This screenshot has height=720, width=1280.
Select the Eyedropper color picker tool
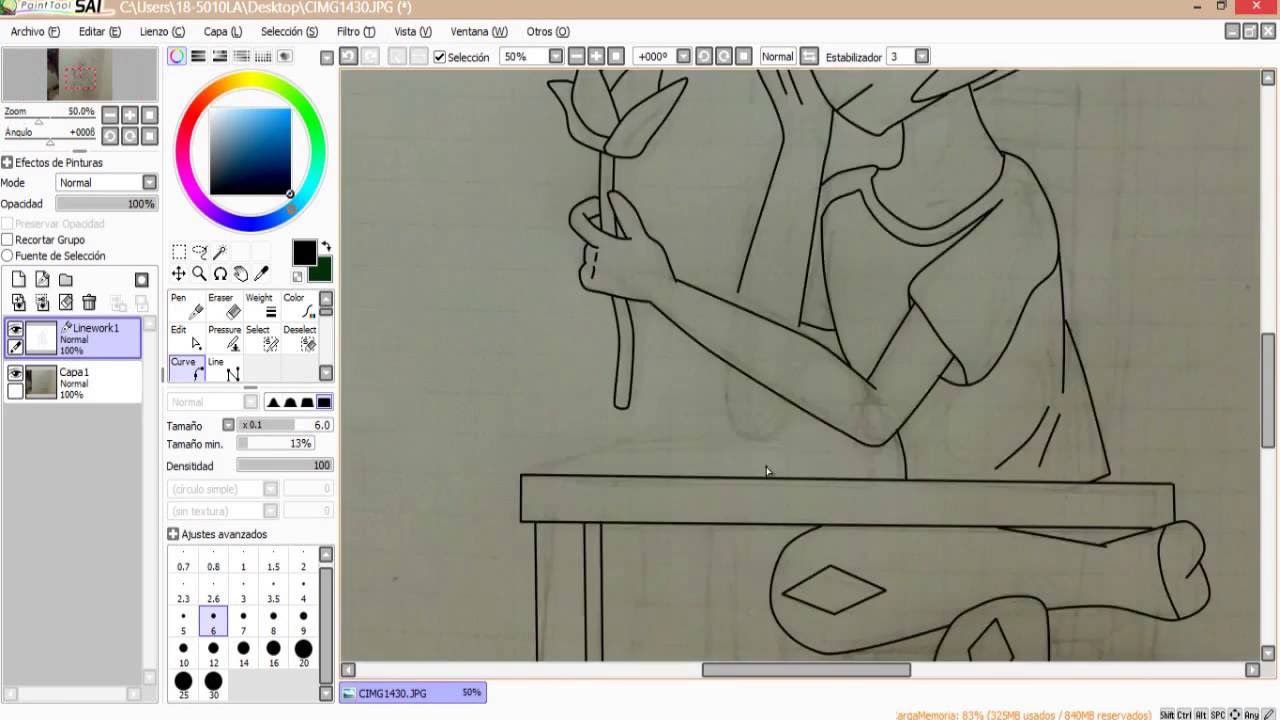262,274
